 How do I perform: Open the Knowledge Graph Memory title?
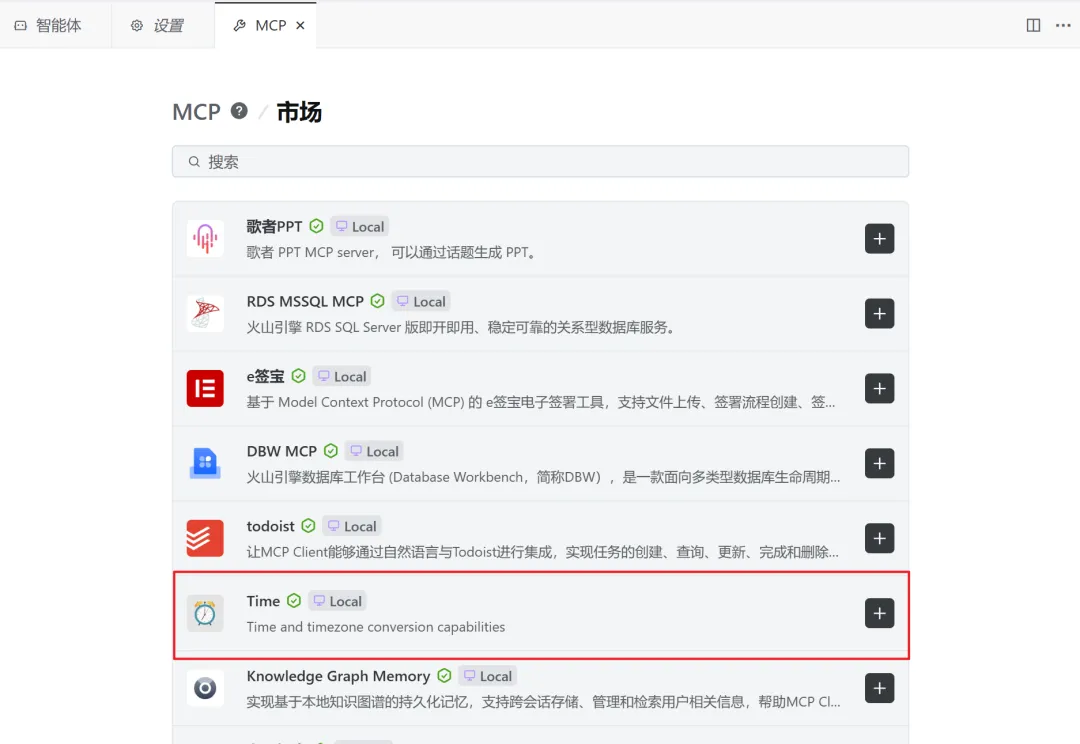click(338, 676)
